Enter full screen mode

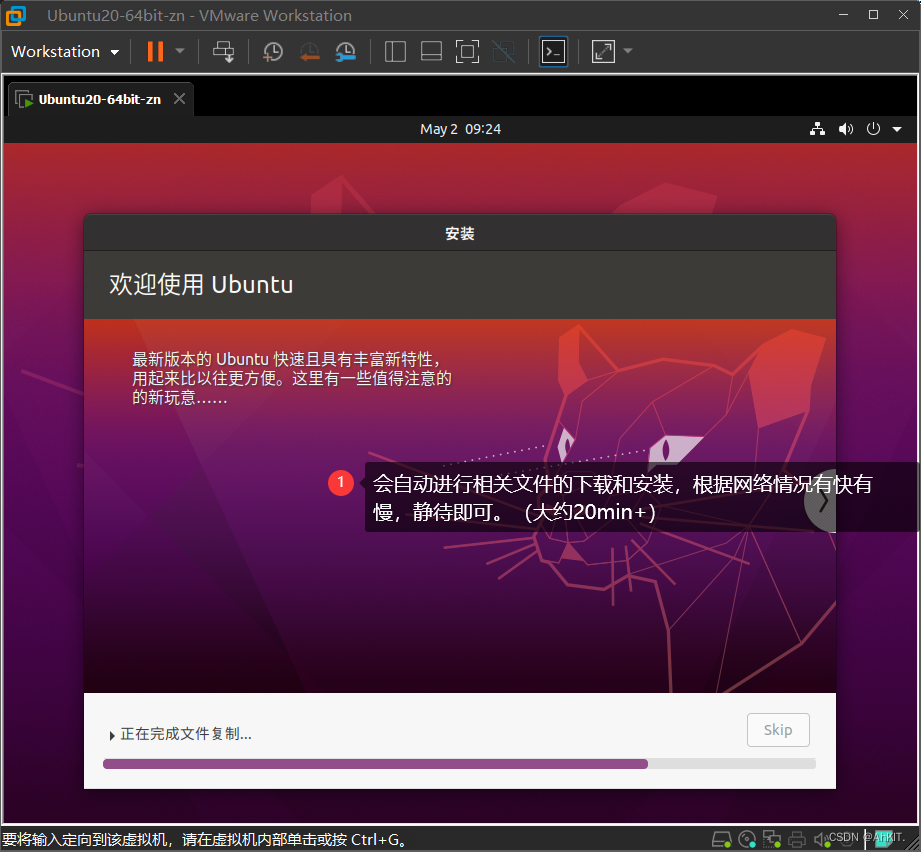click(468, 52)
